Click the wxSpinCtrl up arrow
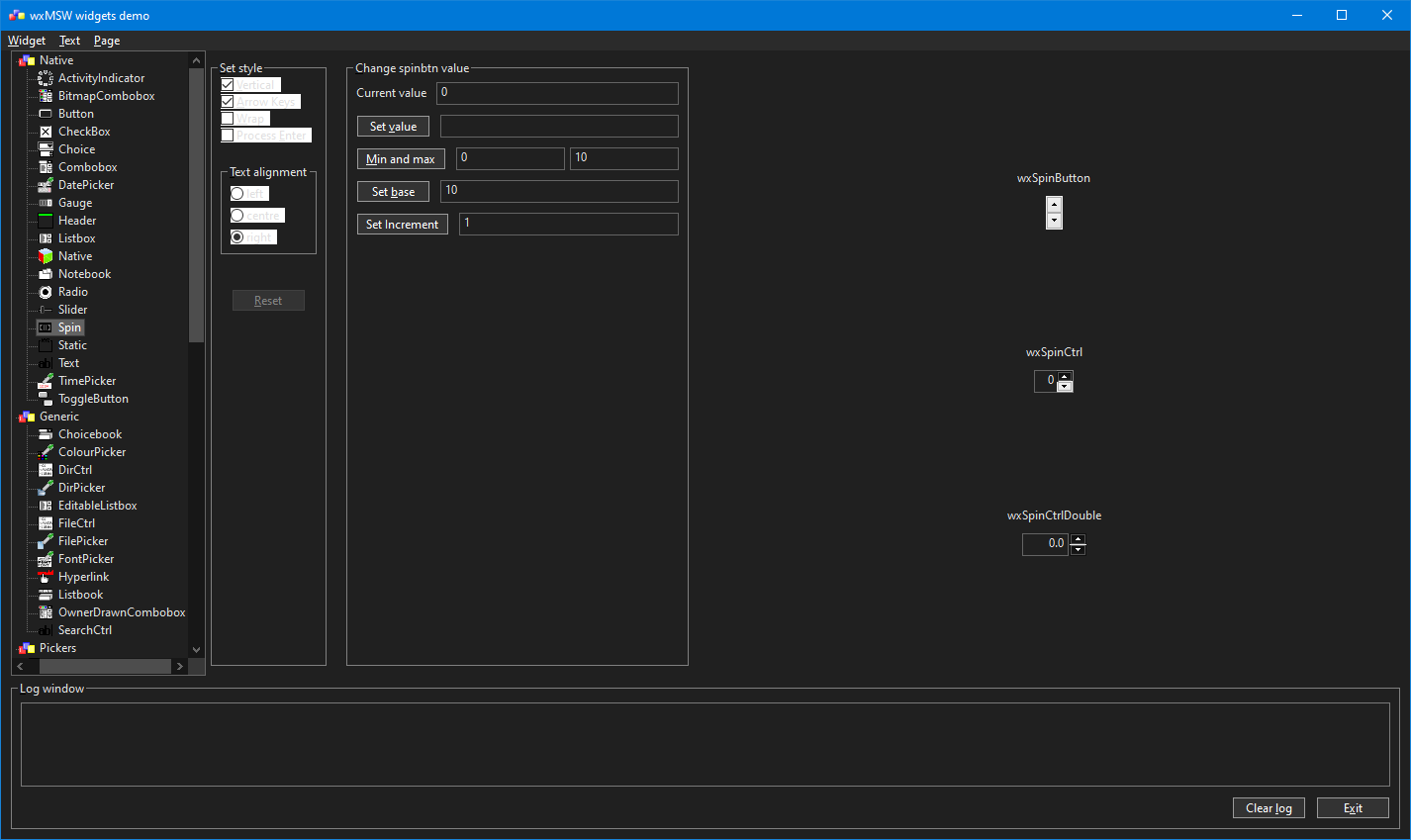 click(x=1066, y=376)
